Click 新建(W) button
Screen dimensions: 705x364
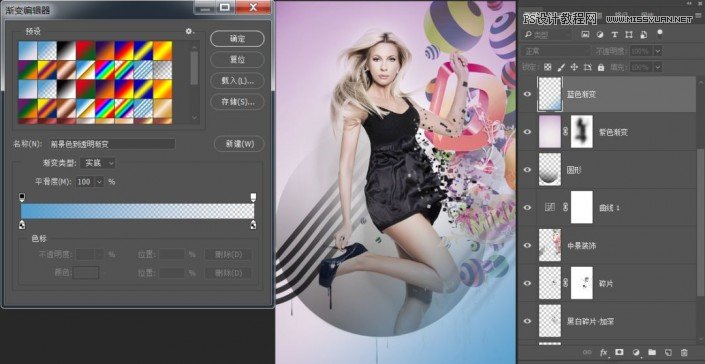click(x=239, y=144)
